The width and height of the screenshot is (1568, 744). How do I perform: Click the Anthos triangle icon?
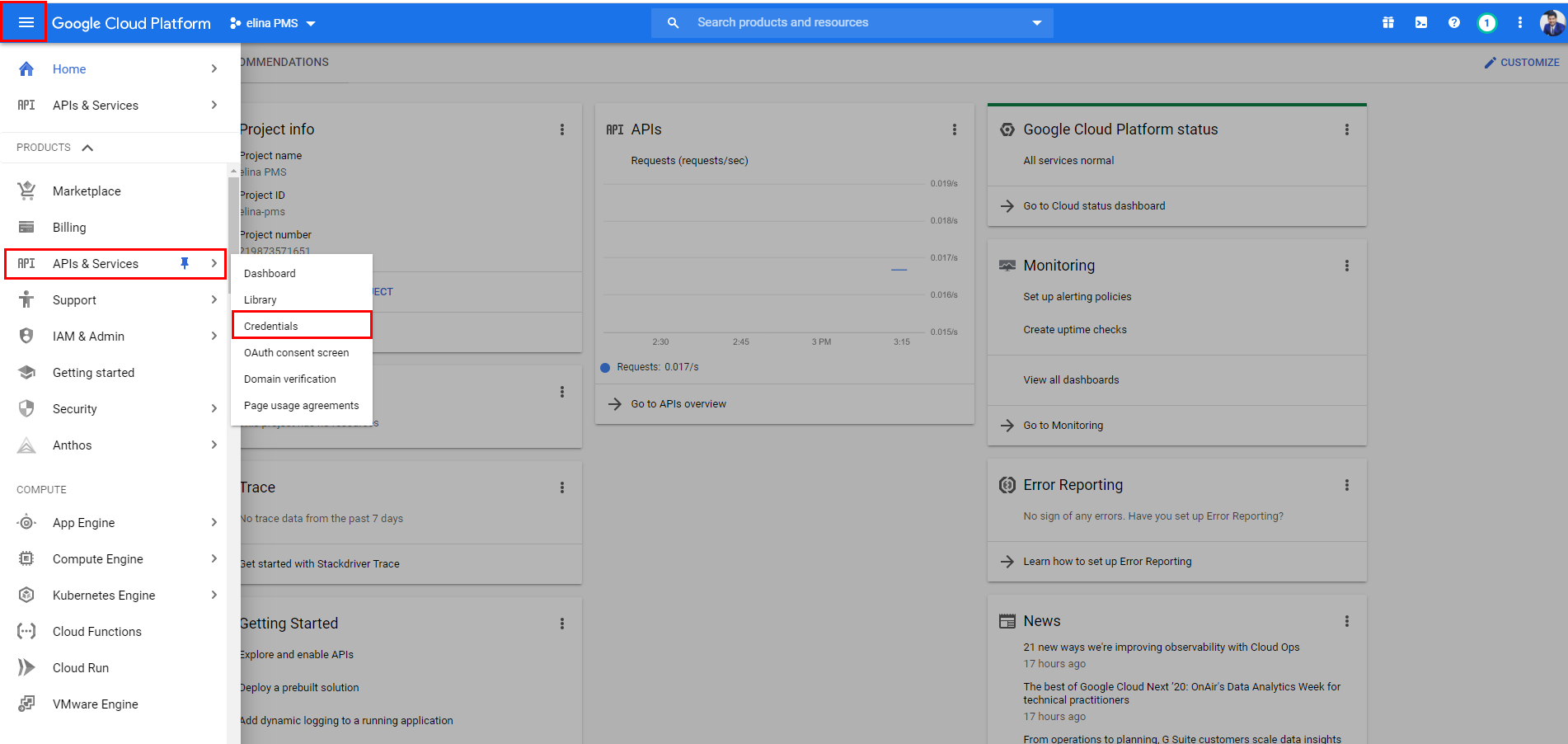point(26,445)
